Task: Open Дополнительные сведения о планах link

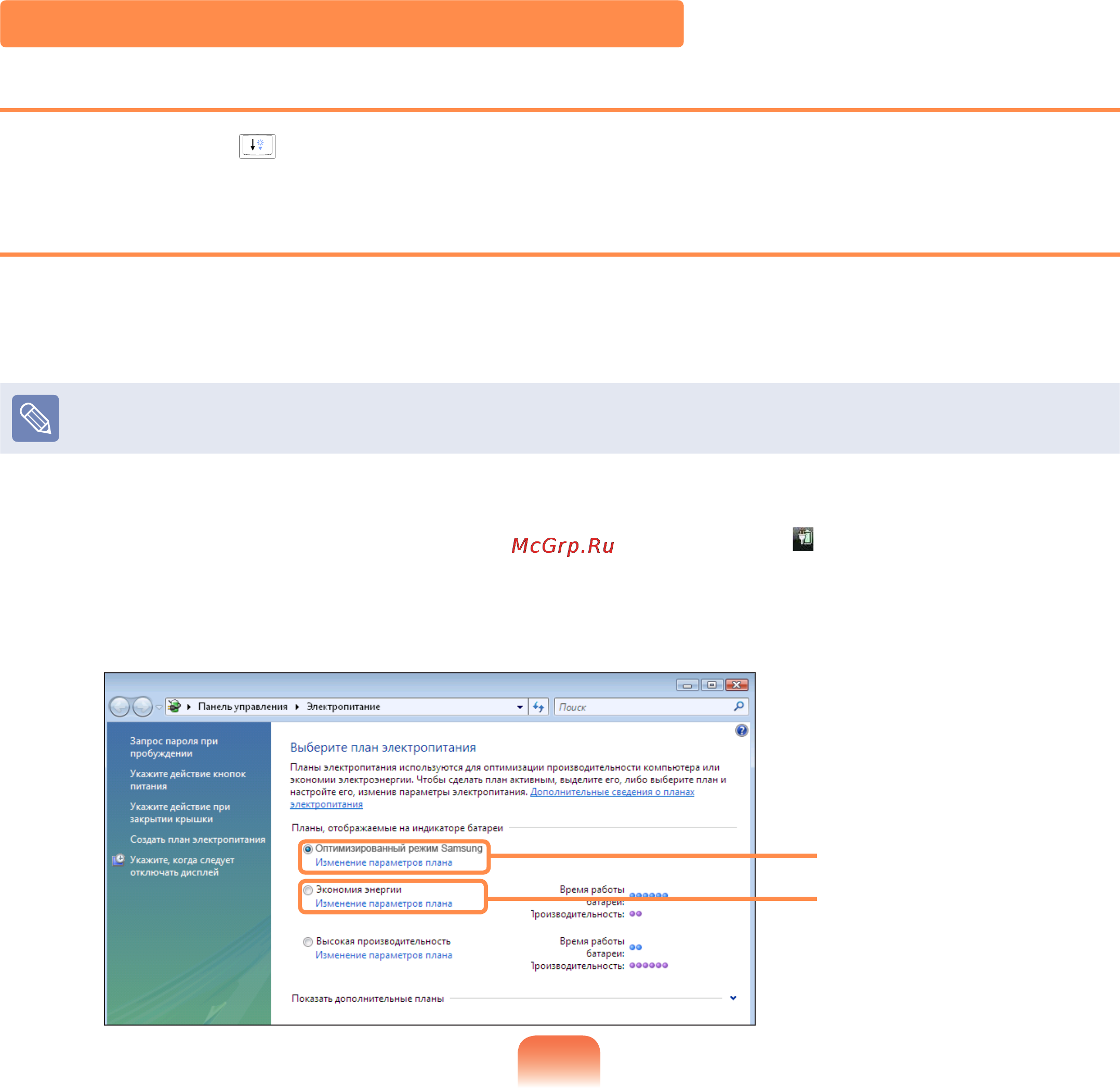Action: click(612, 792)
